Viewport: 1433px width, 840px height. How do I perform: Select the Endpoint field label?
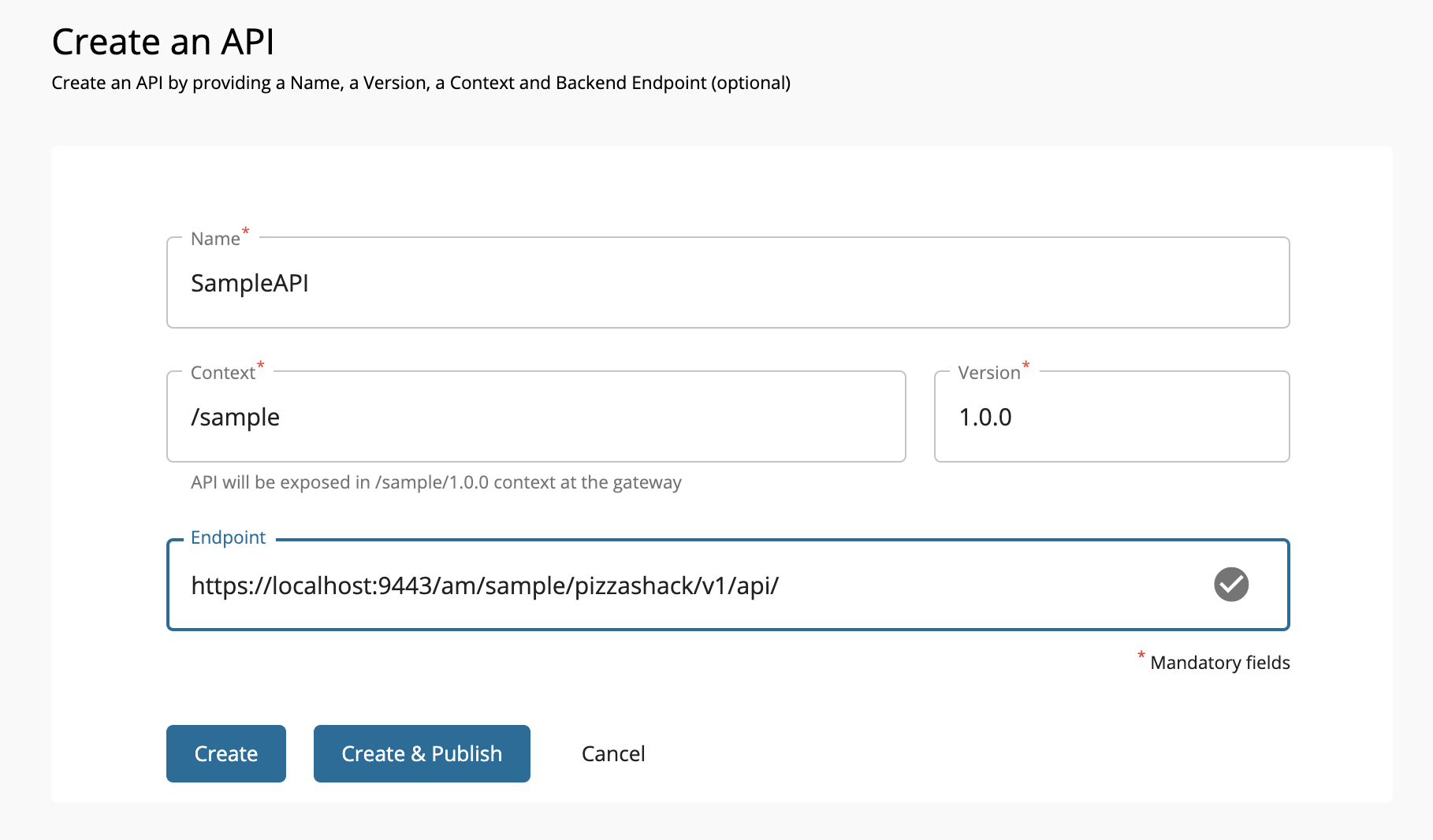[x=228, y=537]
